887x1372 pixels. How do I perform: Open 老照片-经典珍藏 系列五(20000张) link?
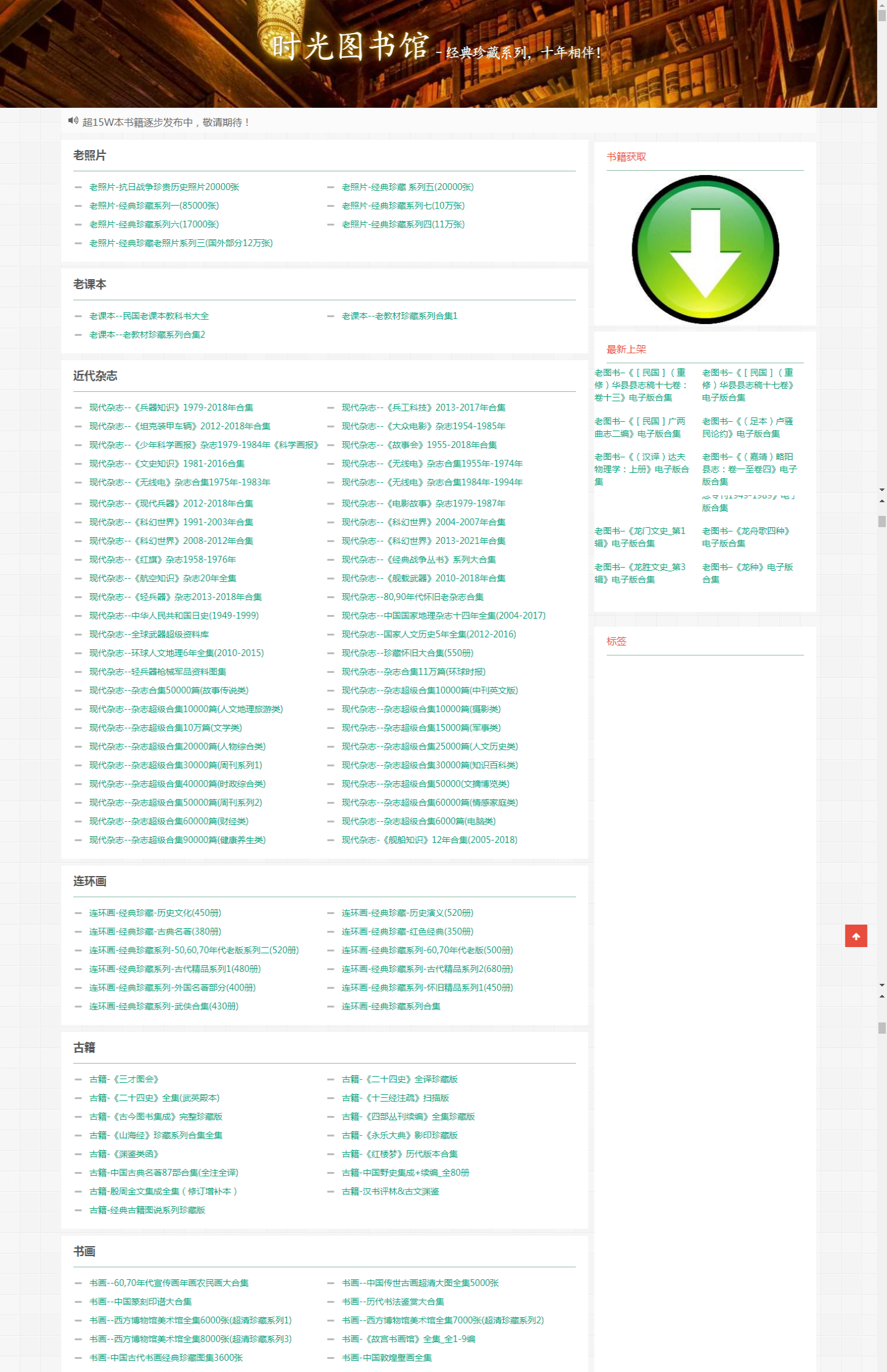click(407, 187)
